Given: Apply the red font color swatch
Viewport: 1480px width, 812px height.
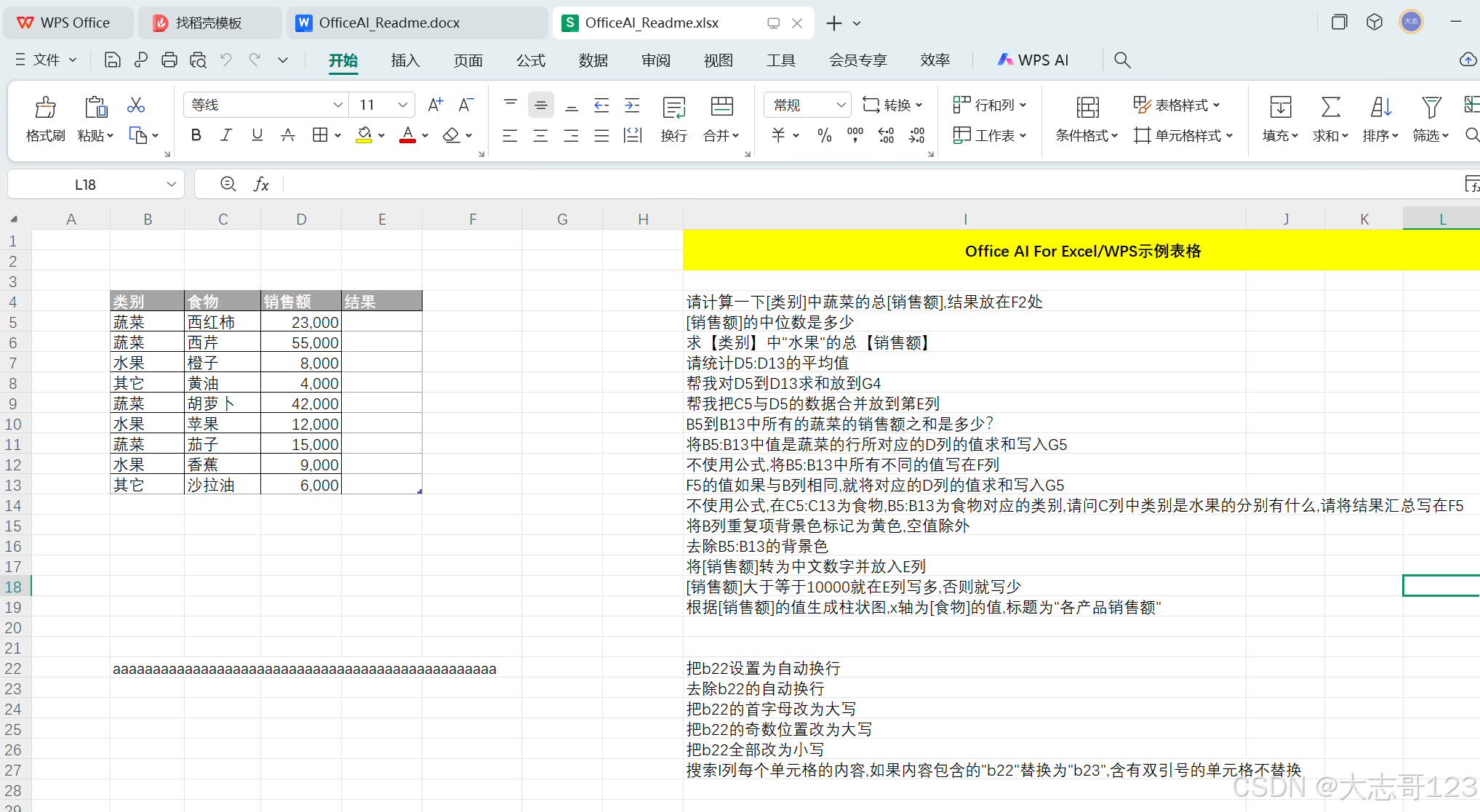Looking at the screenshot, I should (407, 135).
